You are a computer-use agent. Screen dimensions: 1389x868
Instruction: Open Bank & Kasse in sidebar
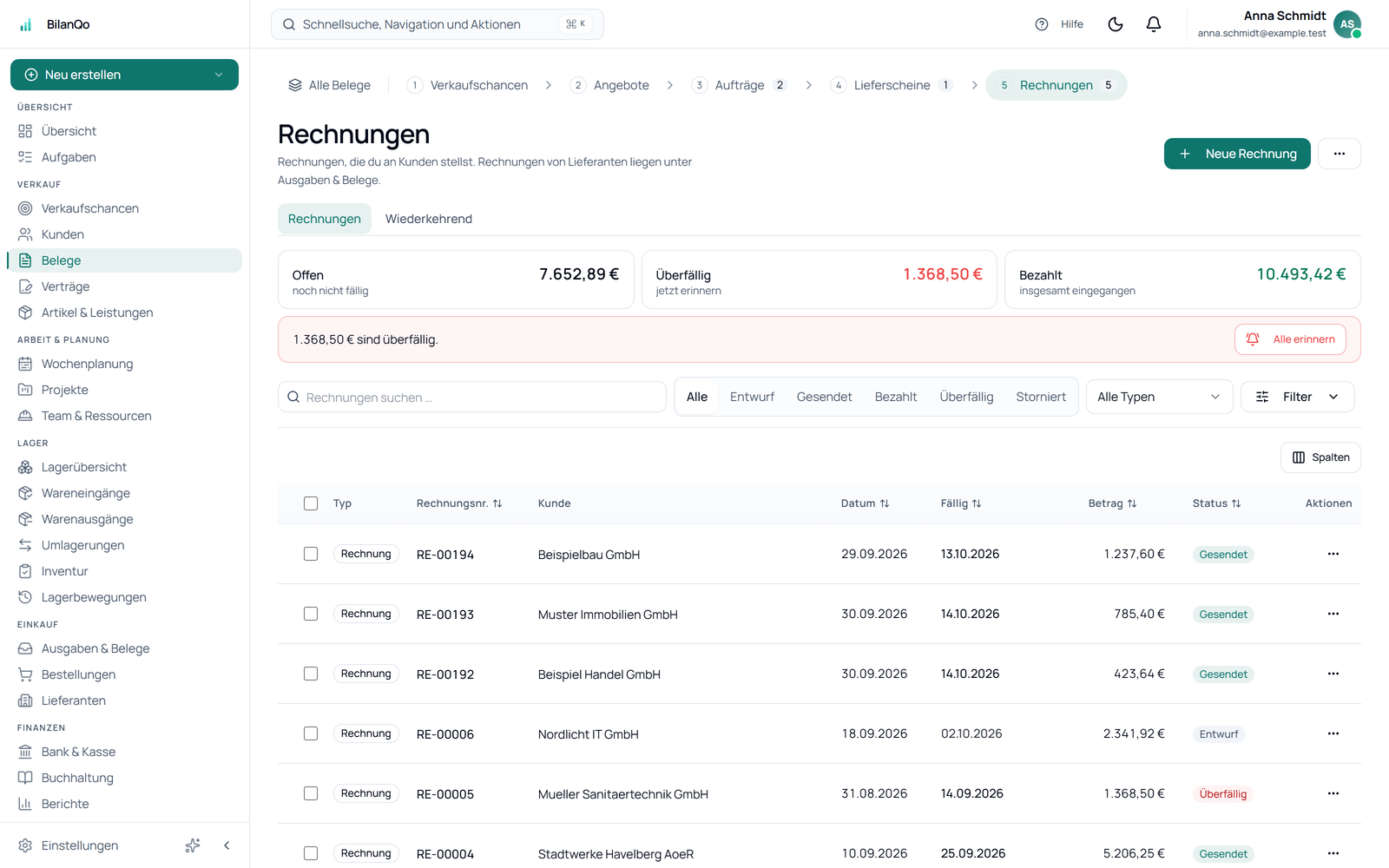(x=124, y=752)
